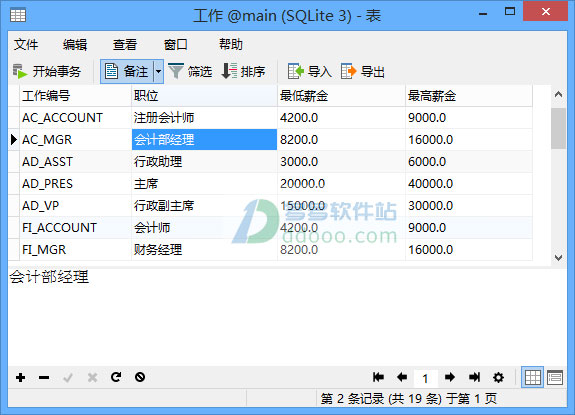575x415 pixels.
Task: Select the AD_PRES cell
Action: [x=76, y=184]
